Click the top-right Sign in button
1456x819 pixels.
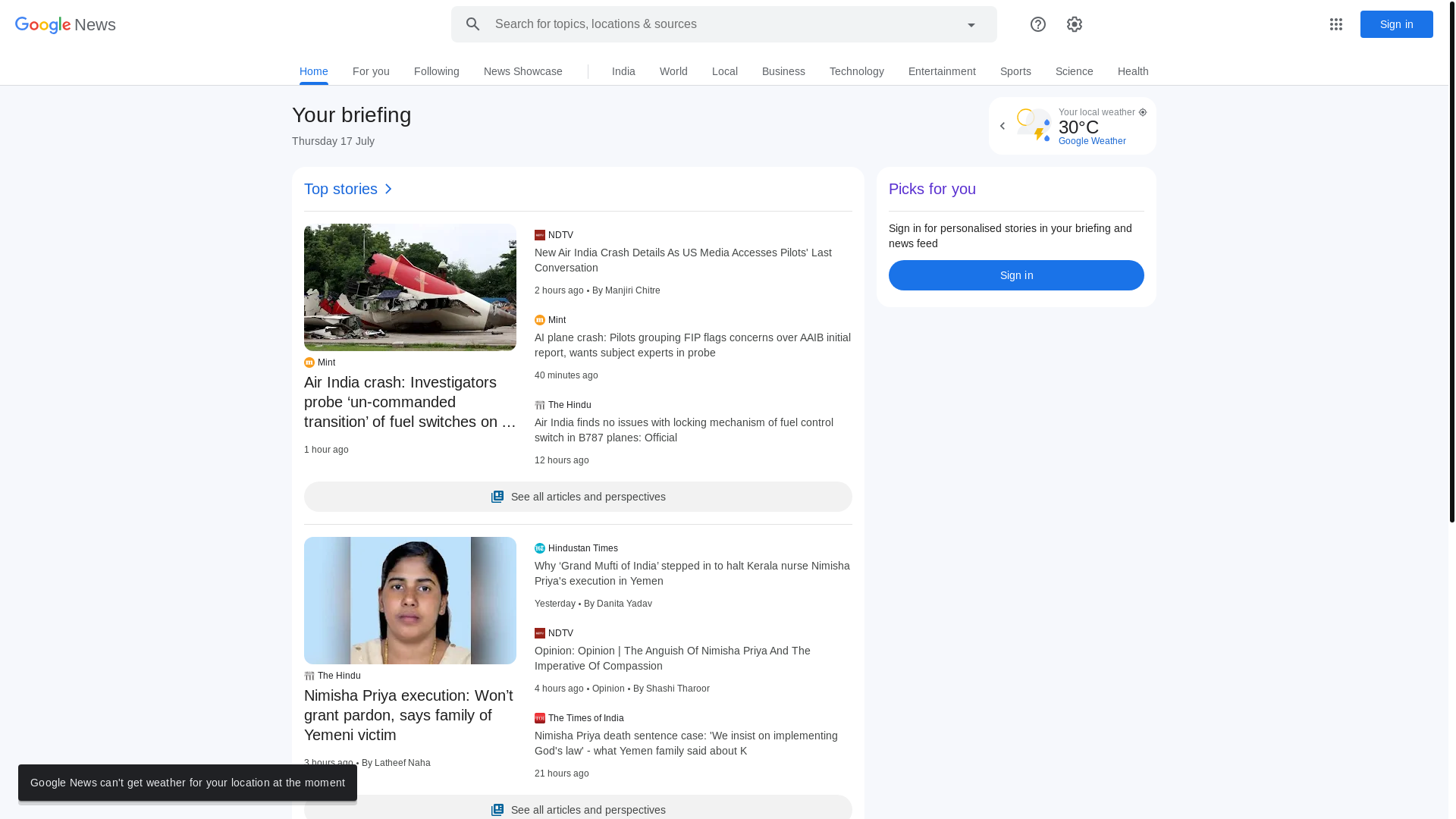coord(1396,24)
